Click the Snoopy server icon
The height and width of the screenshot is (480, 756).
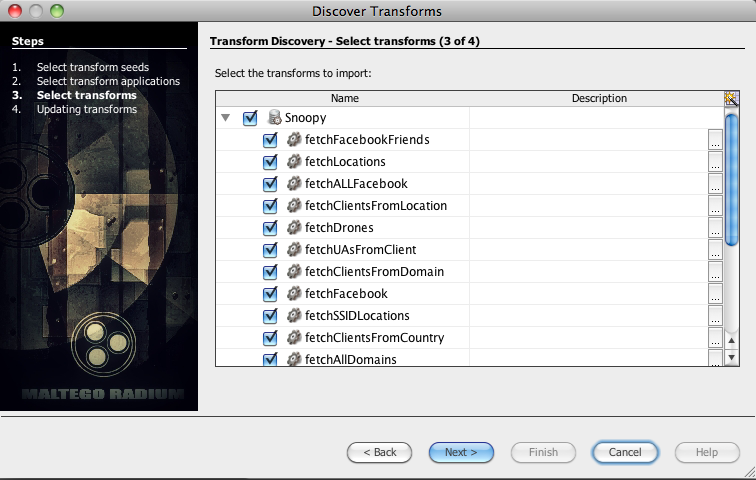[x=274, y=118]
